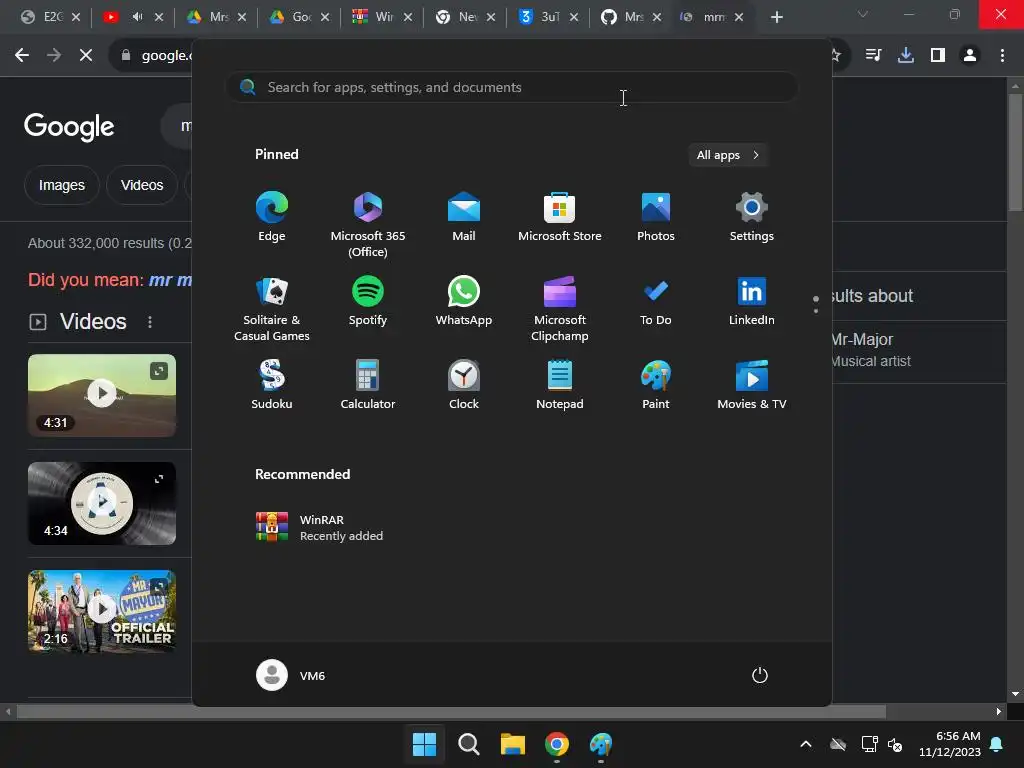Click the vertical scrollbar thumb in Chrome
The image size is (1024, 768).
point(1015,153)
